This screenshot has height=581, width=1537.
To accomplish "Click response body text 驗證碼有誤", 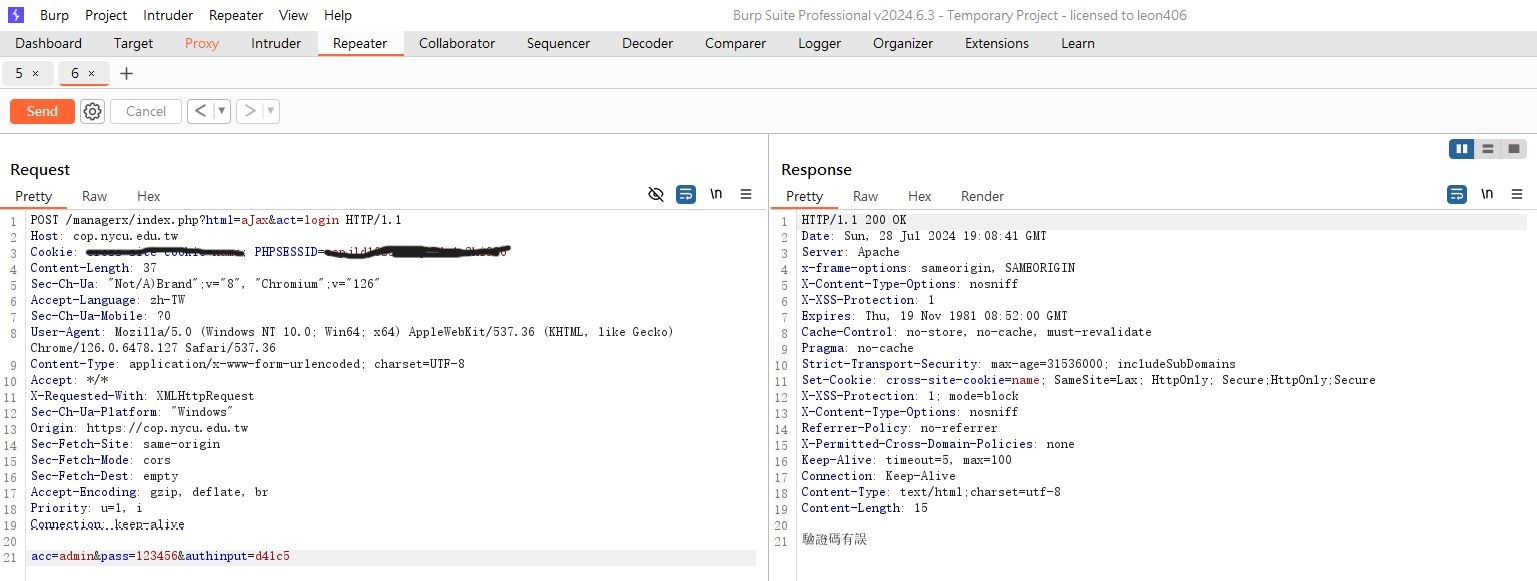I will [834, 540].
